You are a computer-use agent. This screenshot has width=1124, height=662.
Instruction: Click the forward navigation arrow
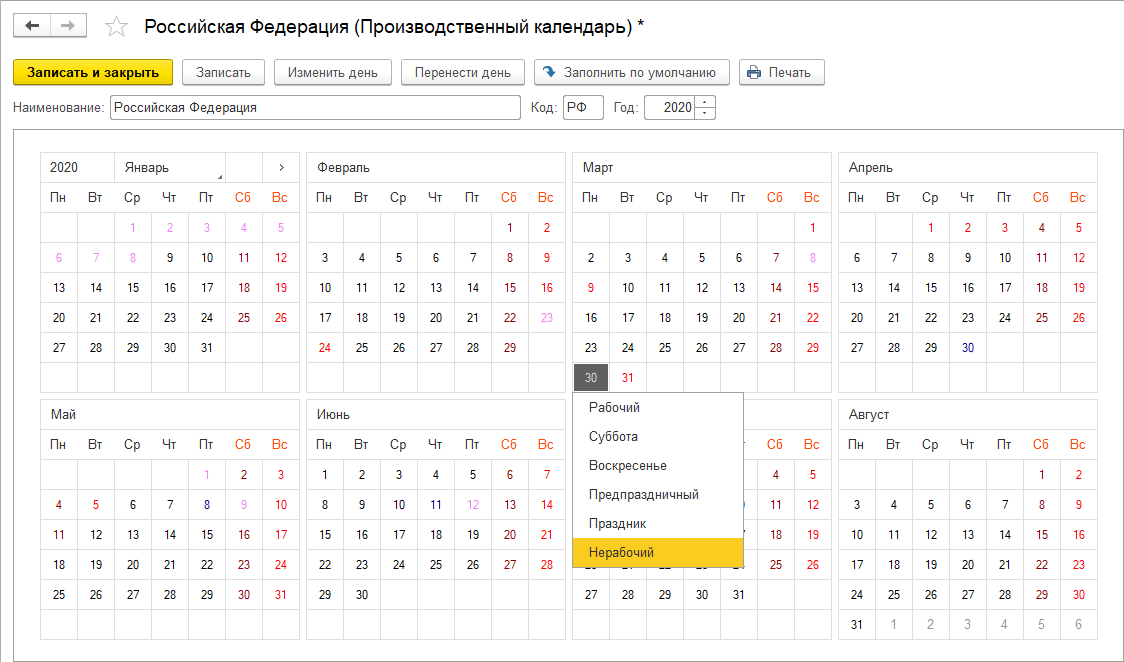(68, 26)
